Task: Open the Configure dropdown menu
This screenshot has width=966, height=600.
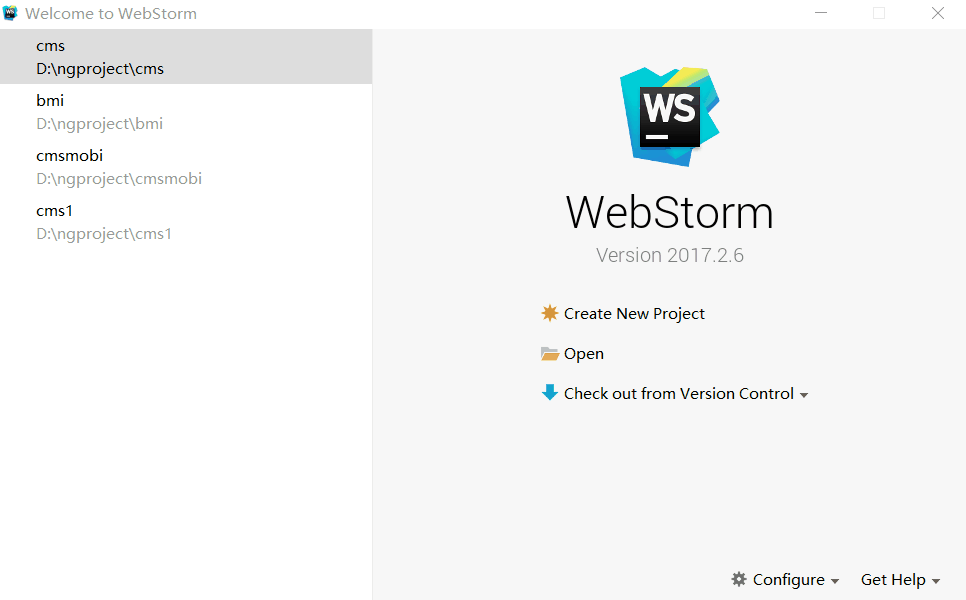Action: [838, 579]
